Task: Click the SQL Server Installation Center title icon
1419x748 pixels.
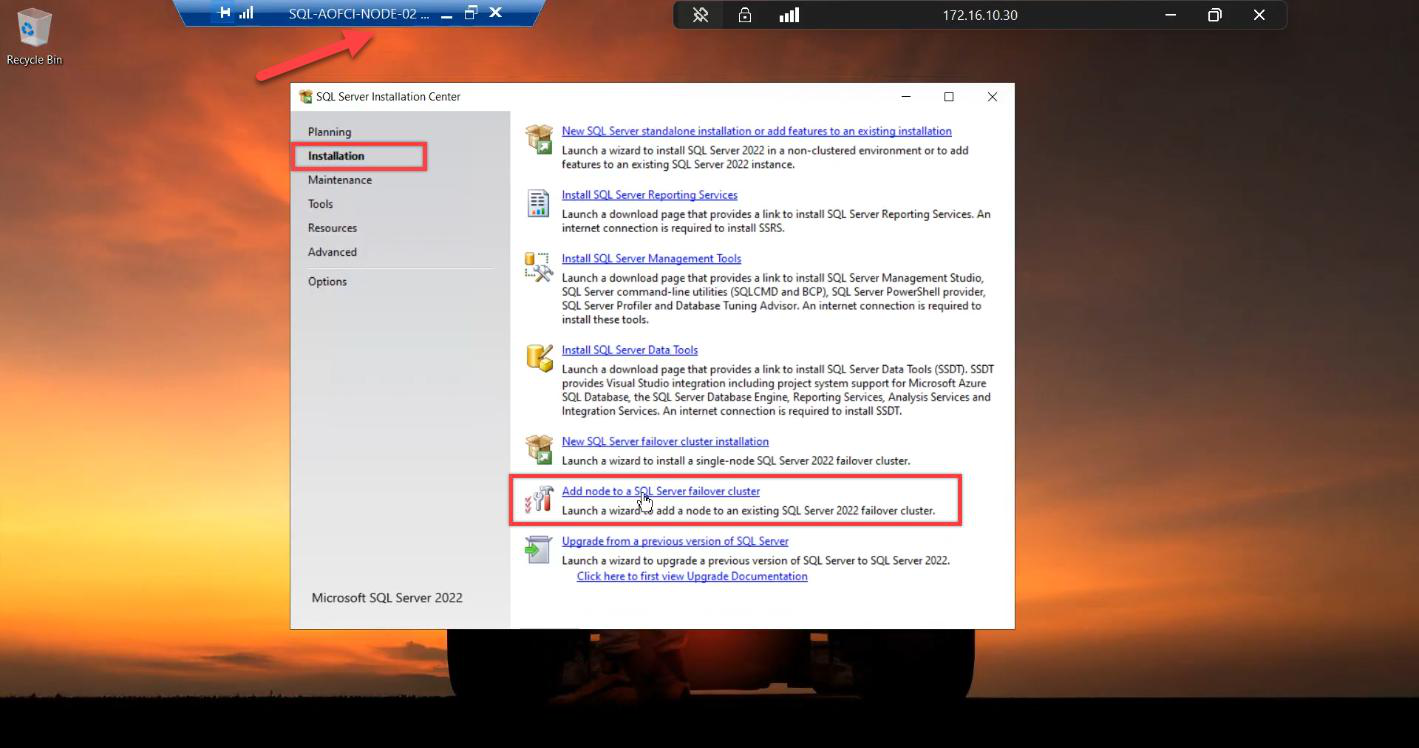Action: coord(306,97)
